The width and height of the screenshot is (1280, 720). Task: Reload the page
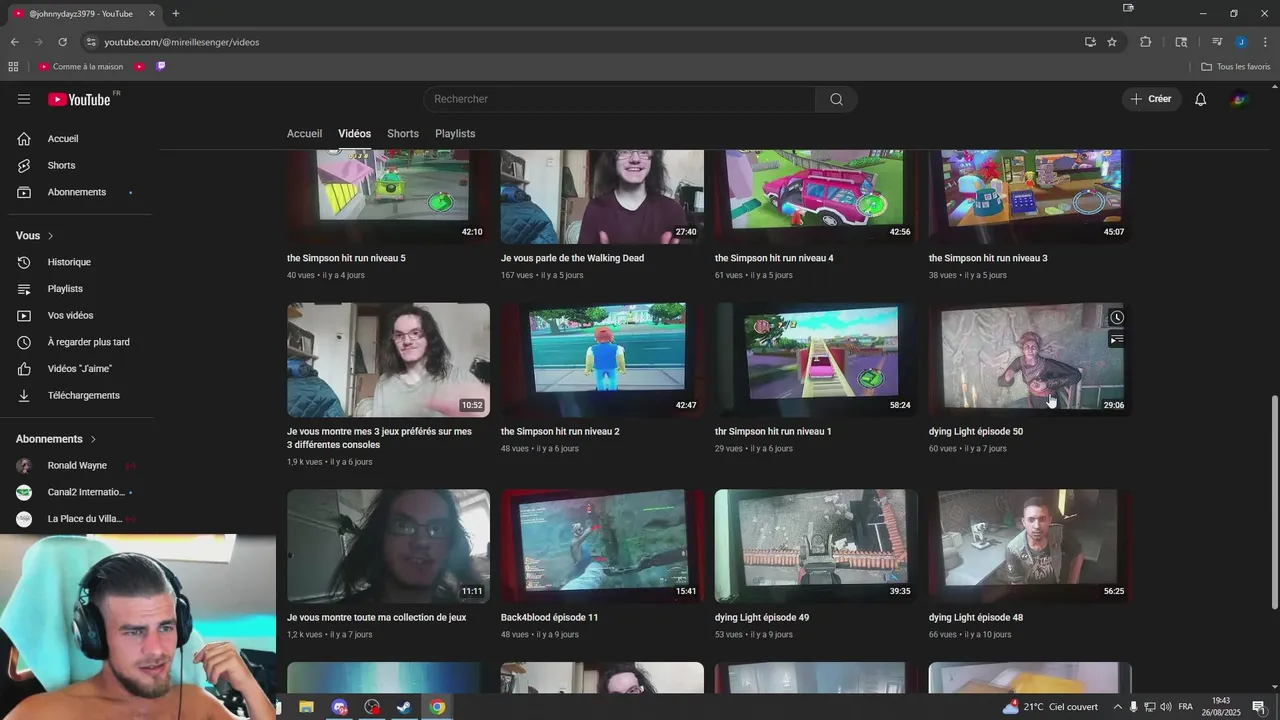tap(62, 42)
